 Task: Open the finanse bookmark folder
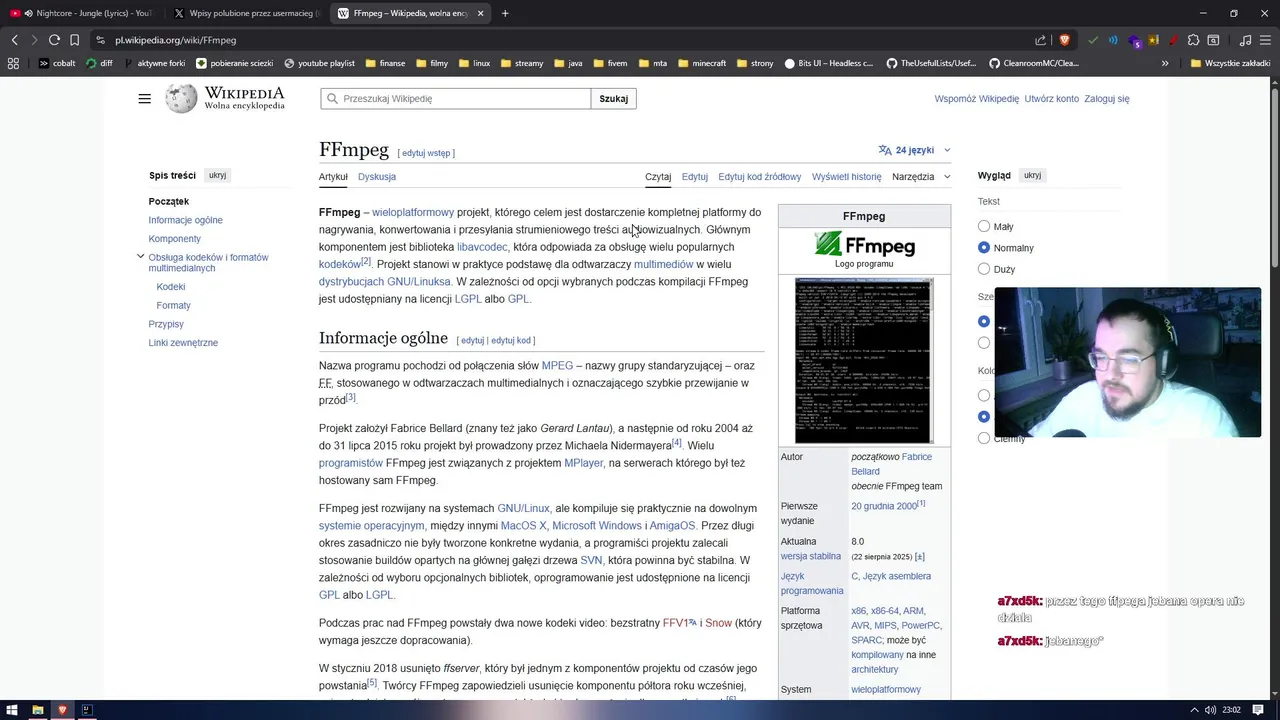coord(385,63)
